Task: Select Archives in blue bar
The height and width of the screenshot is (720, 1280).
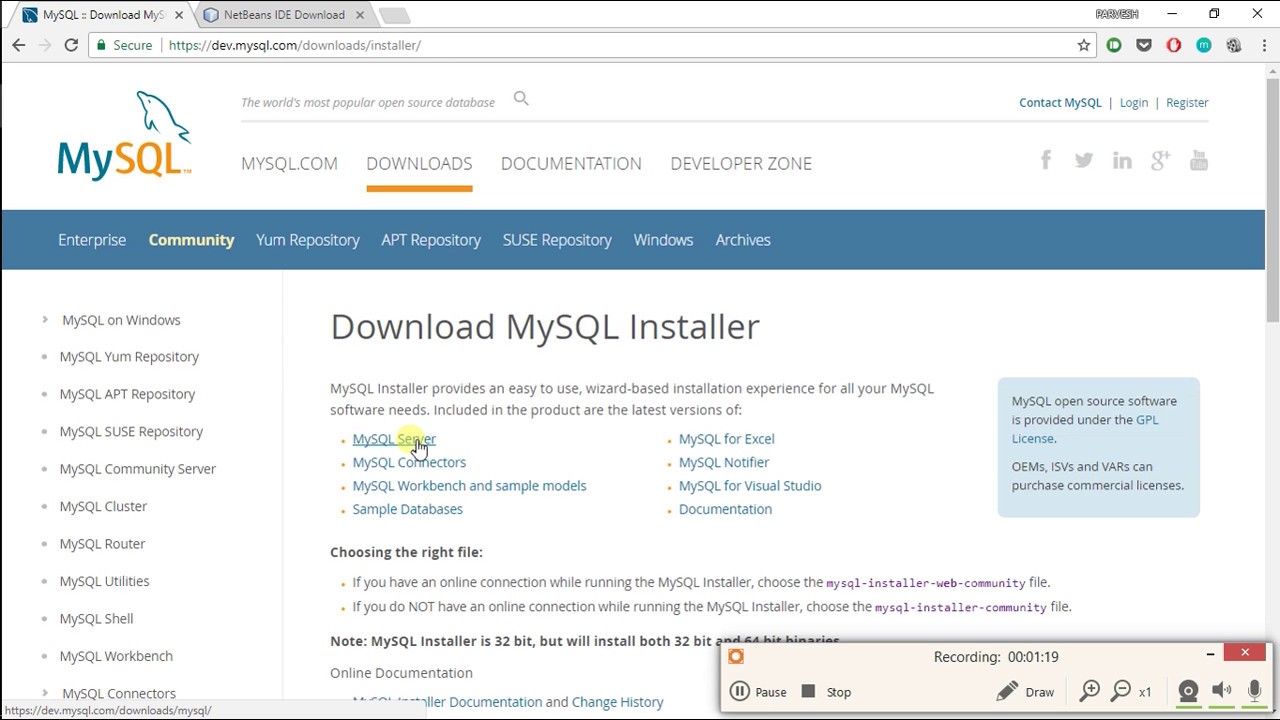Action: [743, 240]
